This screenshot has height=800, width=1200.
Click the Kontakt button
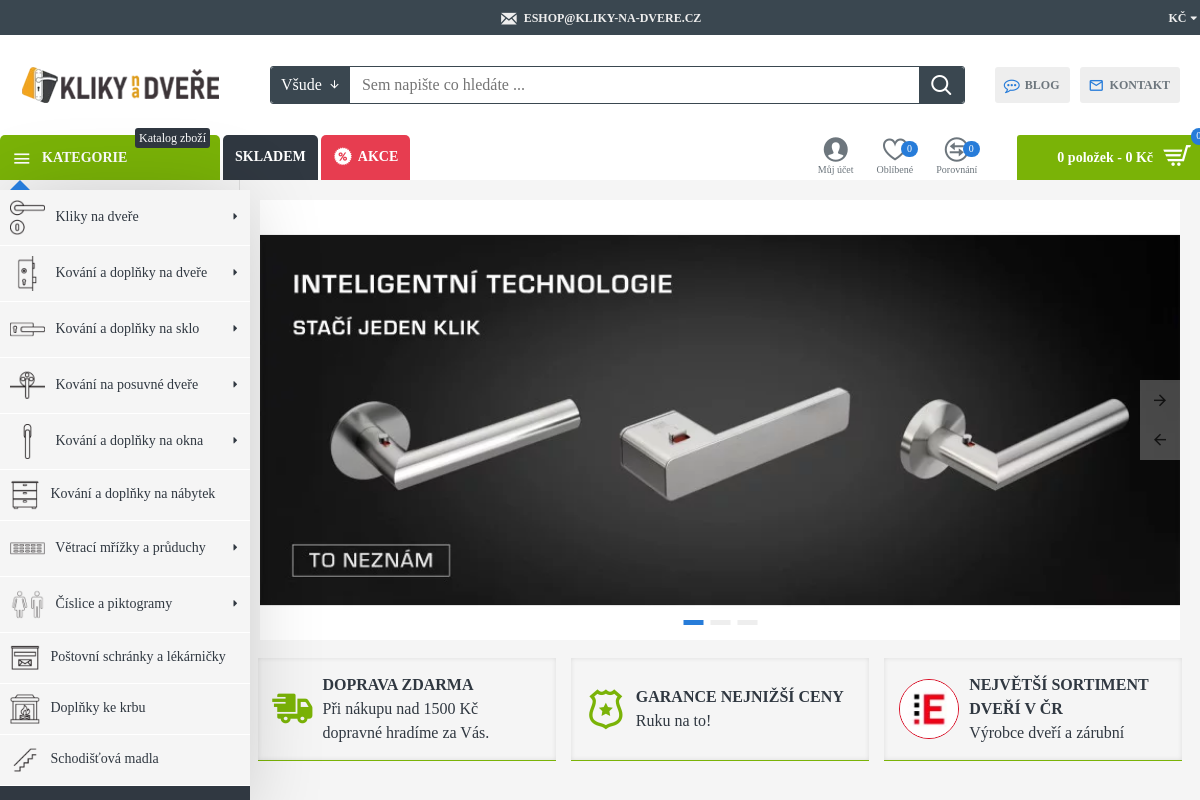pos(1129,85)
